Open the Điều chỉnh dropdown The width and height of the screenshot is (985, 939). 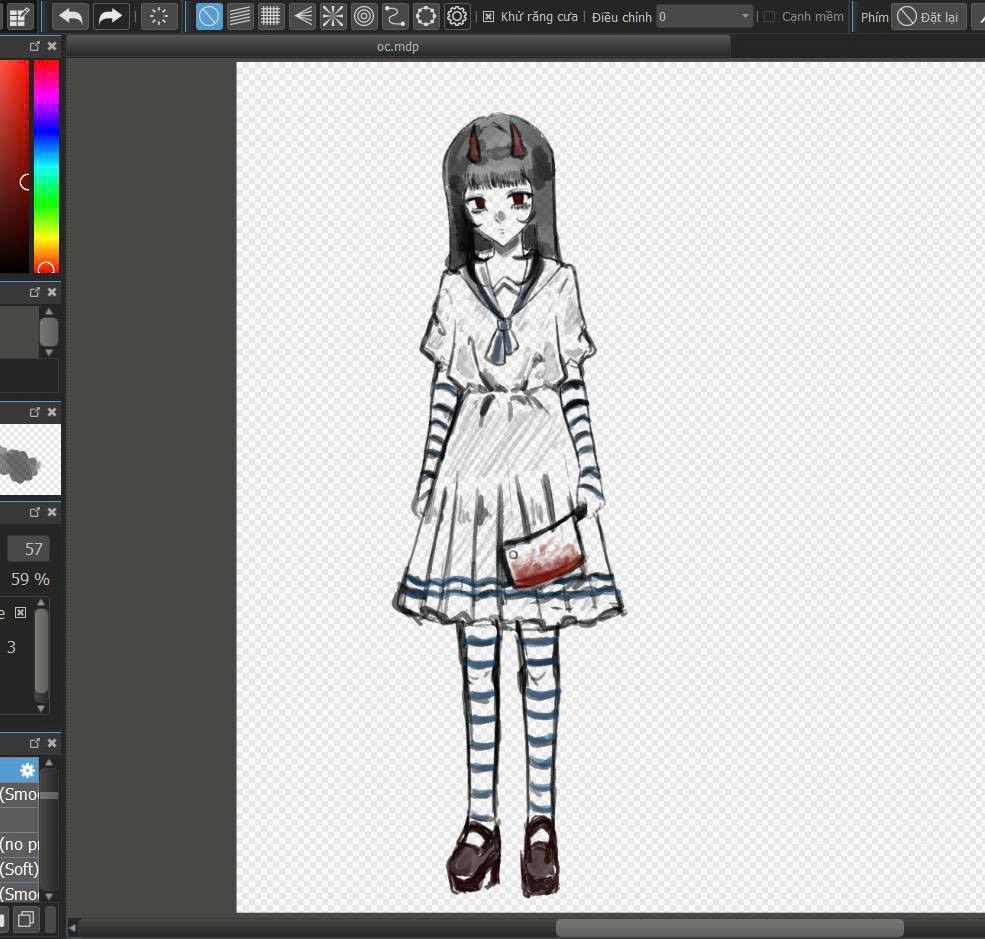click(704, 17)
